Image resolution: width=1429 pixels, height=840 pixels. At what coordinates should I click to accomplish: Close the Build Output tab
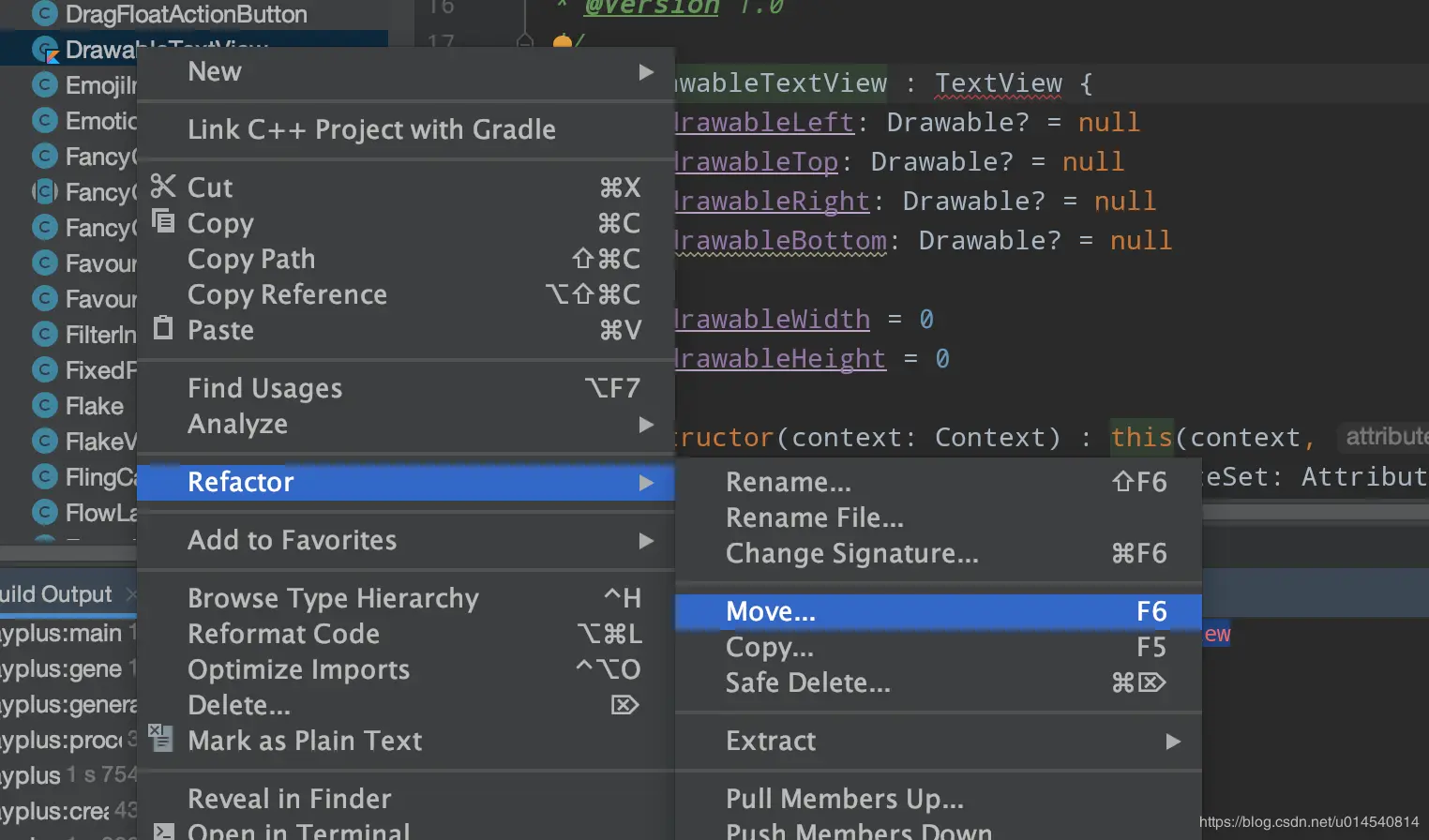click(x=131, y=594)
